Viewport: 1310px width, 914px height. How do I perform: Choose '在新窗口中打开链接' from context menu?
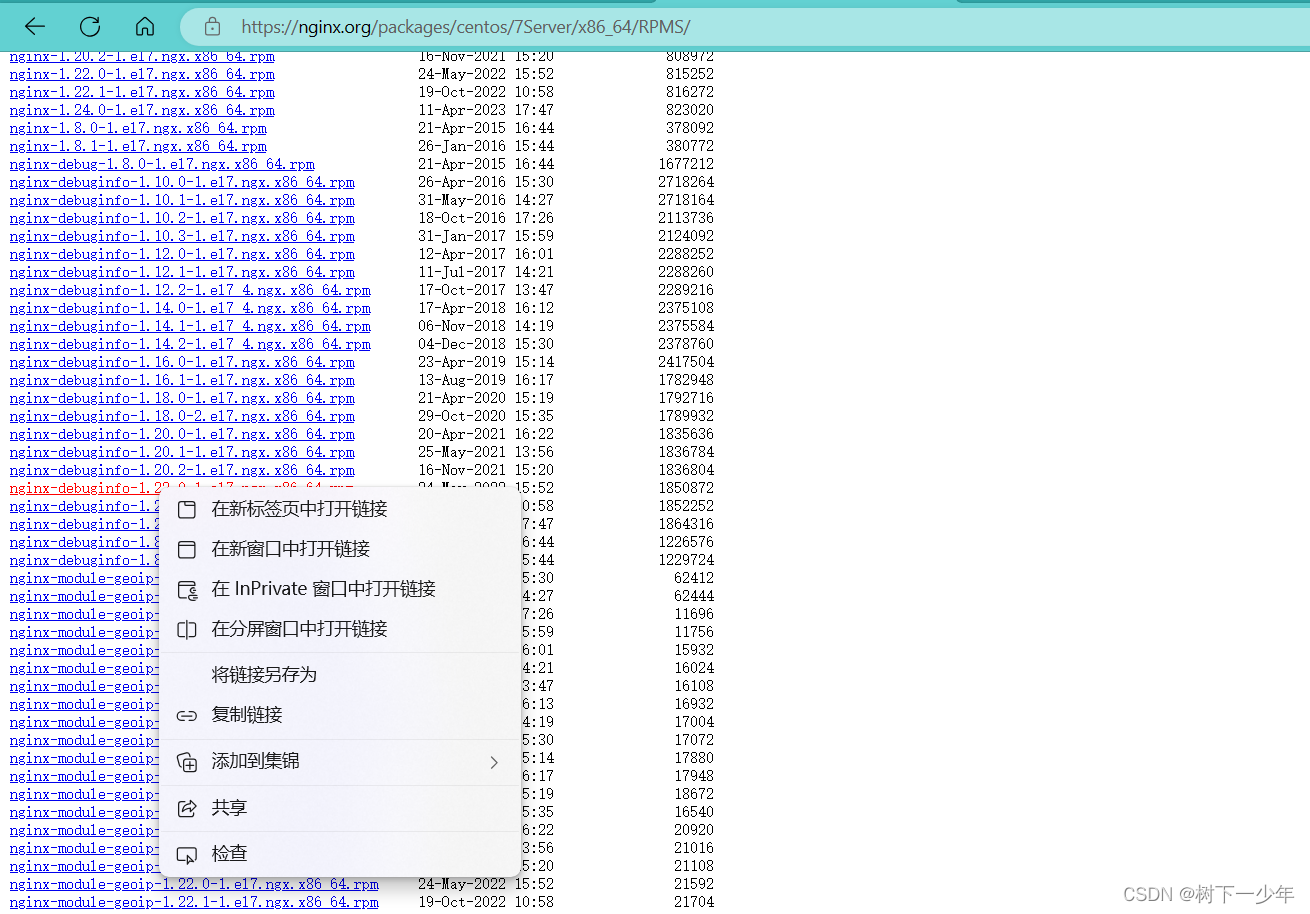click(x=340, y=549)
